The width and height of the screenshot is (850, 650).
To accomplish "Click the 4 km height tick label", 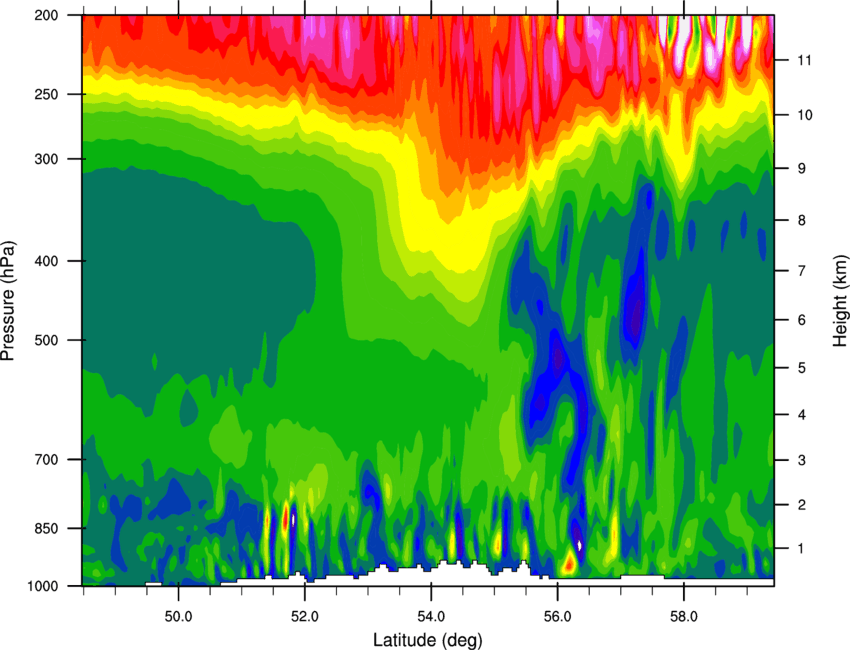I will click(x=802, y=415).
